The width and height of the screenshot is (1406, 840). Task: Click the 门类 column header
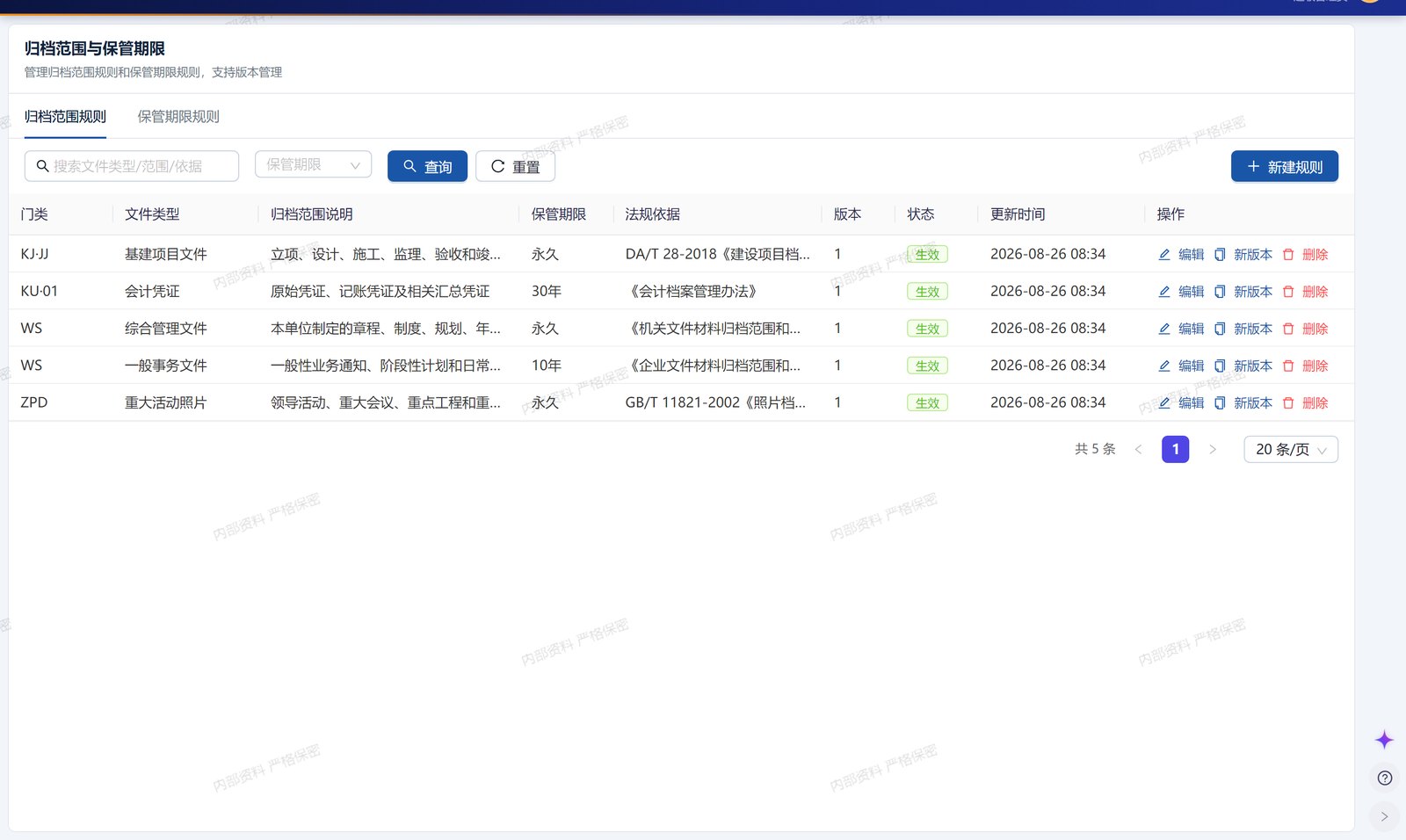pos(34,214)
